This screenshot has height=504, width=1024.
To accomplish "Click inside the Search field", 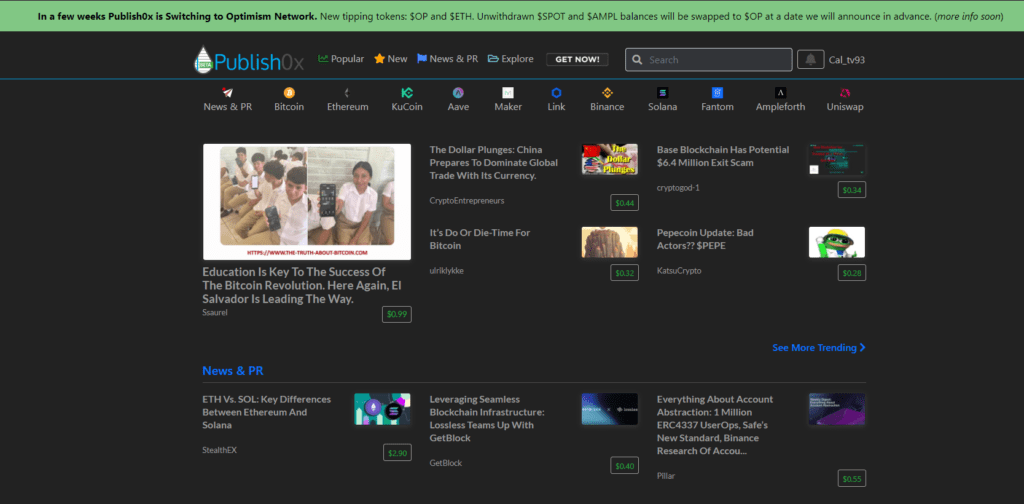I will (709, 59).
